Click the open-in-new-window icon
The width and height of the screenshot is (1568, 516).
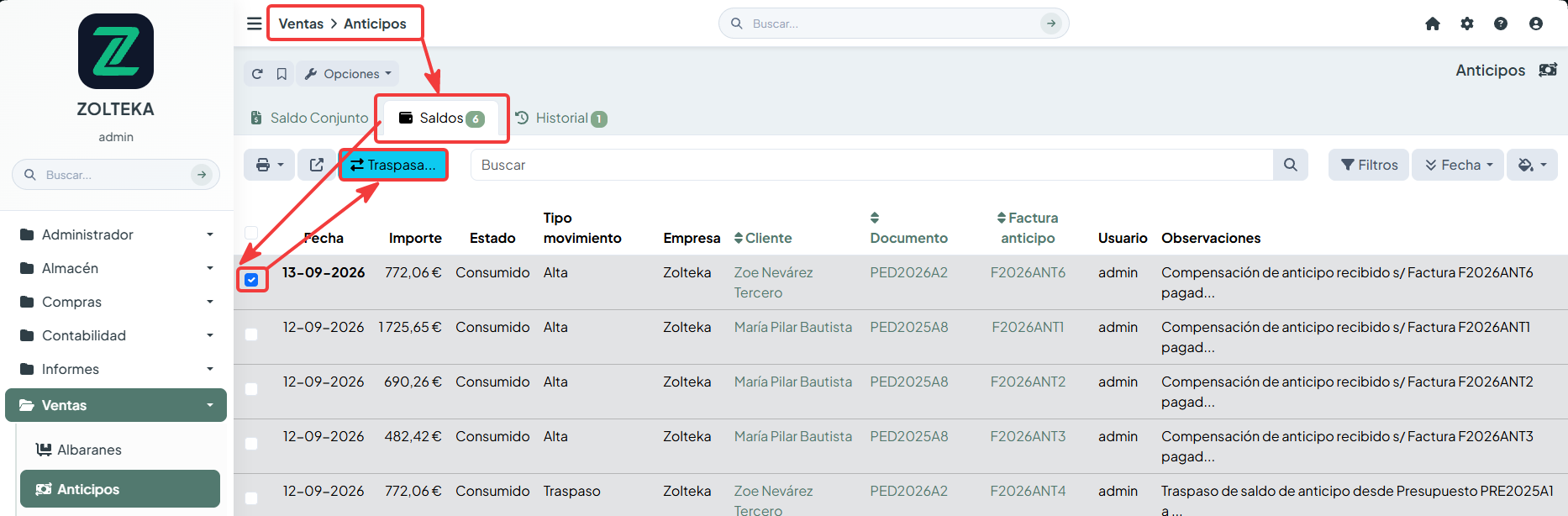[317, 165]
